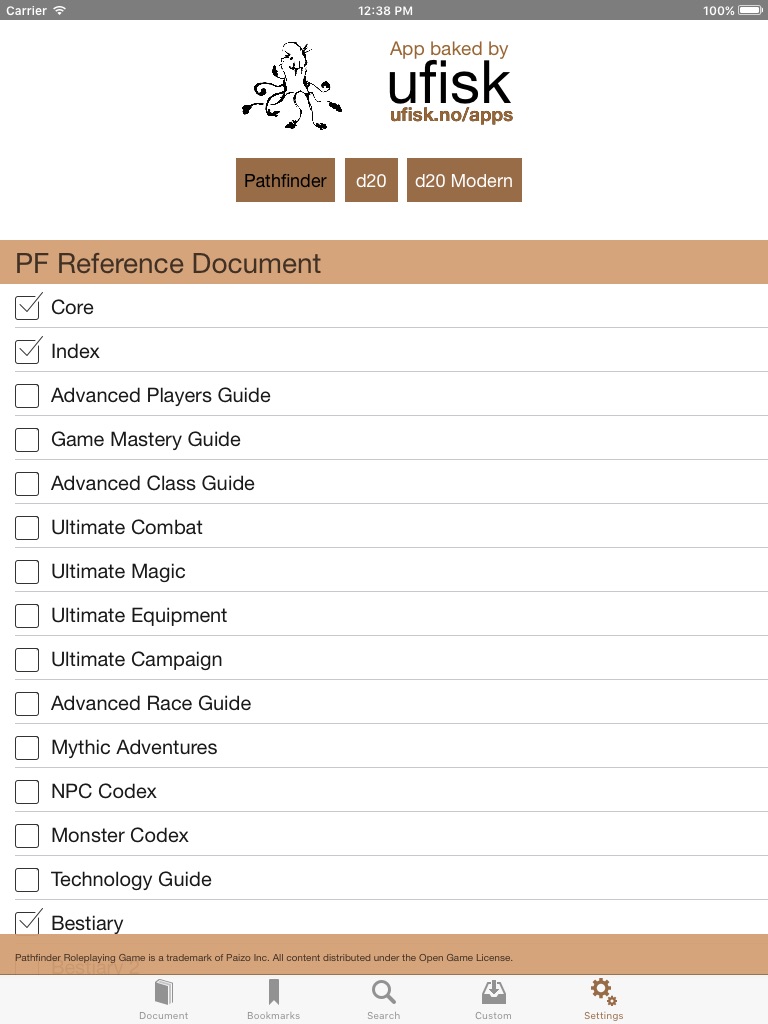Tap the Wi-Fi status bar icon
Screen dimensions: 768x1024
click(59, 10)
